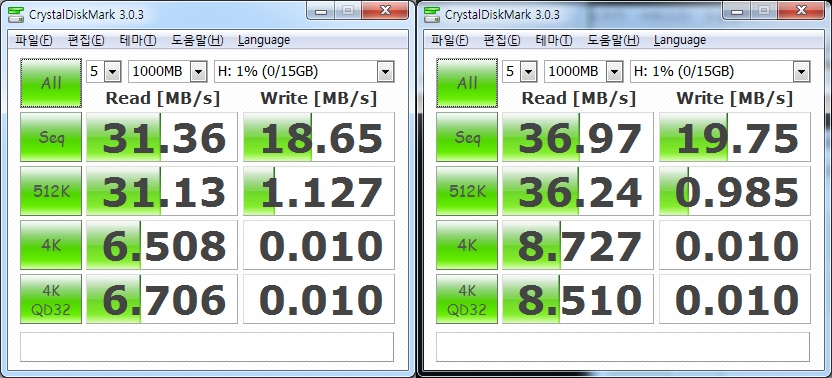This screenshot has width=832, height=378.
Task: Click 4K read result 6.508 in left window
Action: click(x=162, y=245)
